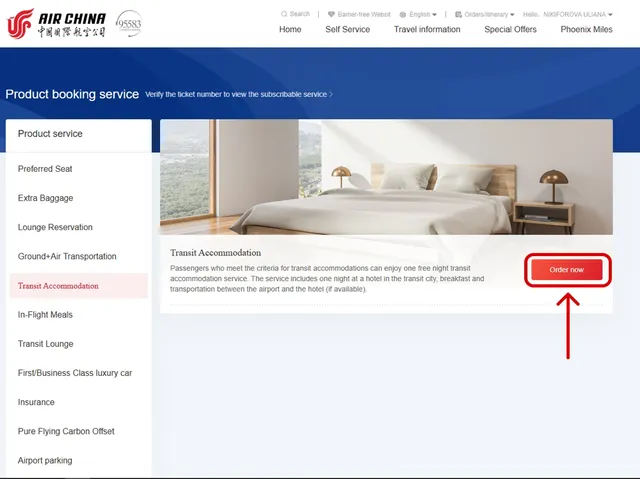Click Verify the ticket number link

tap(239, 94)
